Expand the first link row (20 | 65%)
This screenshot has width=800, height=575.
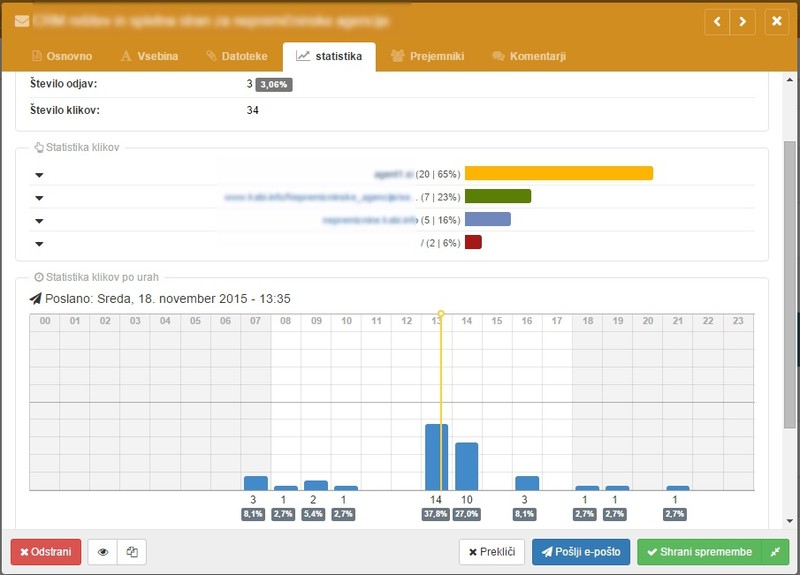39,174
